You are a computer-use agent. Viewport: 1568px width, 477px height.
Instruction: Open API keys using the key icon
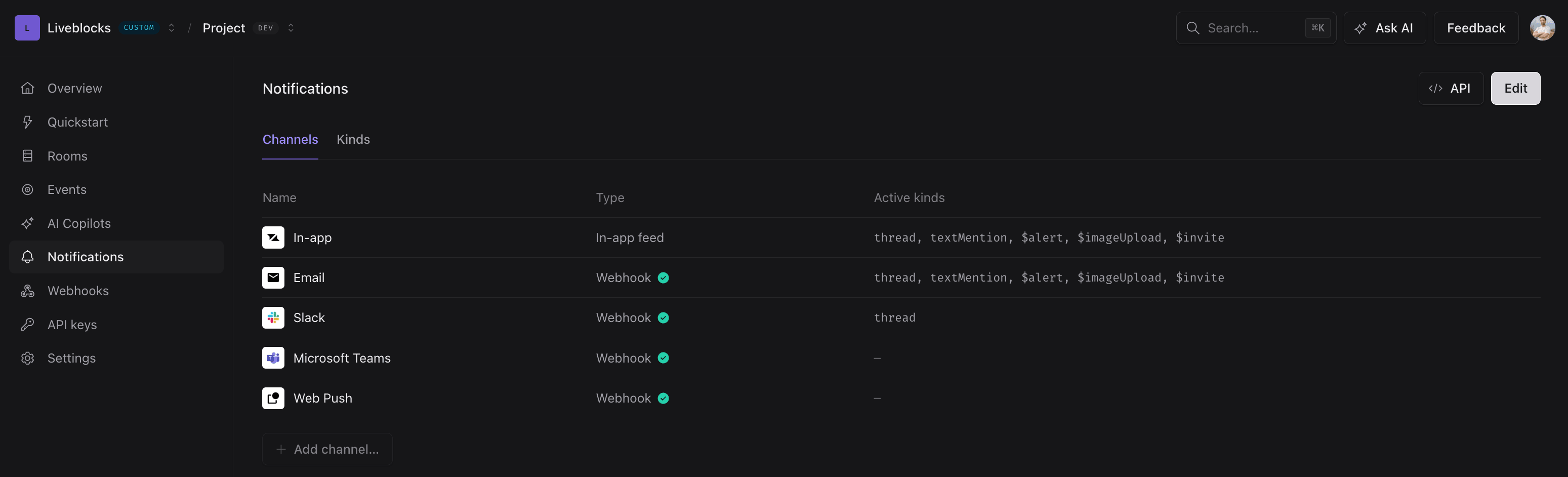pyautogui.click(x=27, y=324)
